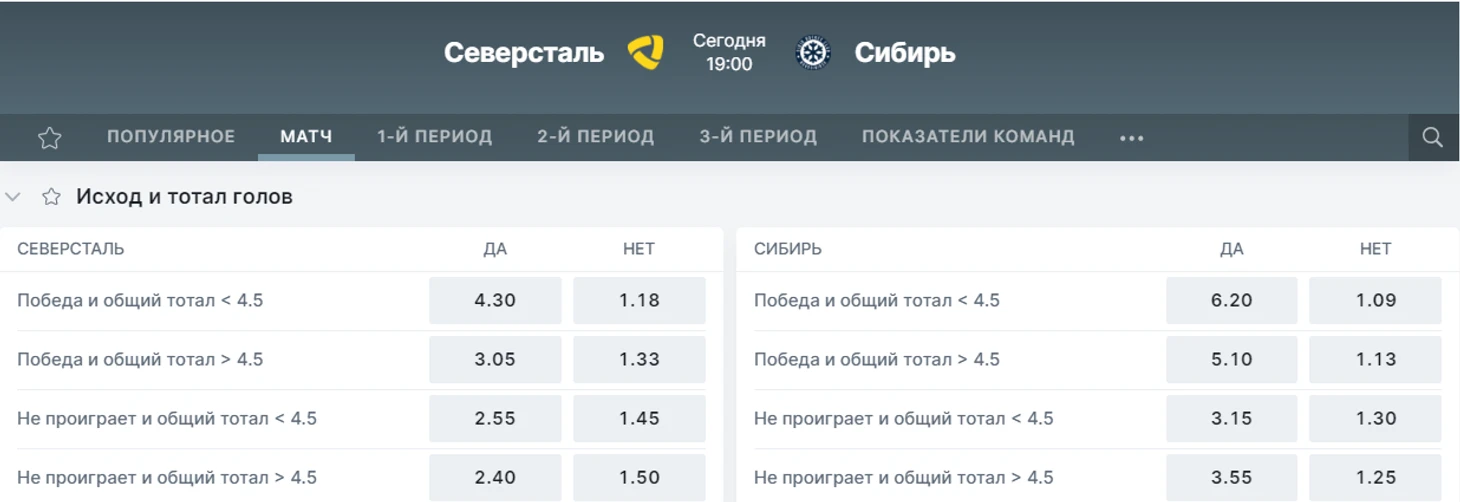Choose Северсталь odds 2.55
1460x502 pixels.
(495, 418)
